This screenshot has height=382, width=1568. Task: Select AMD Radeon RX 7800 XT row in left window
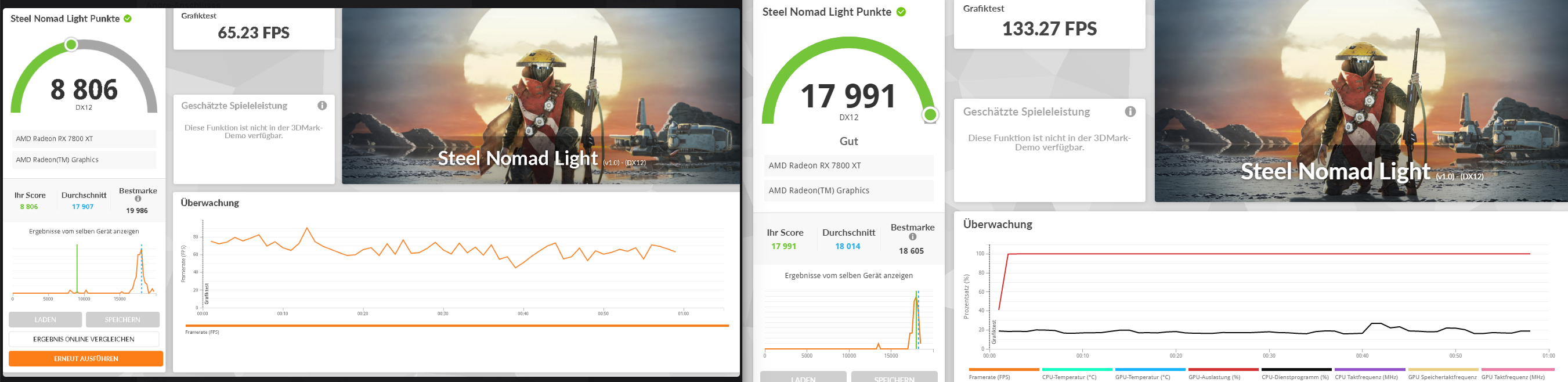click(x=84, y=138)
